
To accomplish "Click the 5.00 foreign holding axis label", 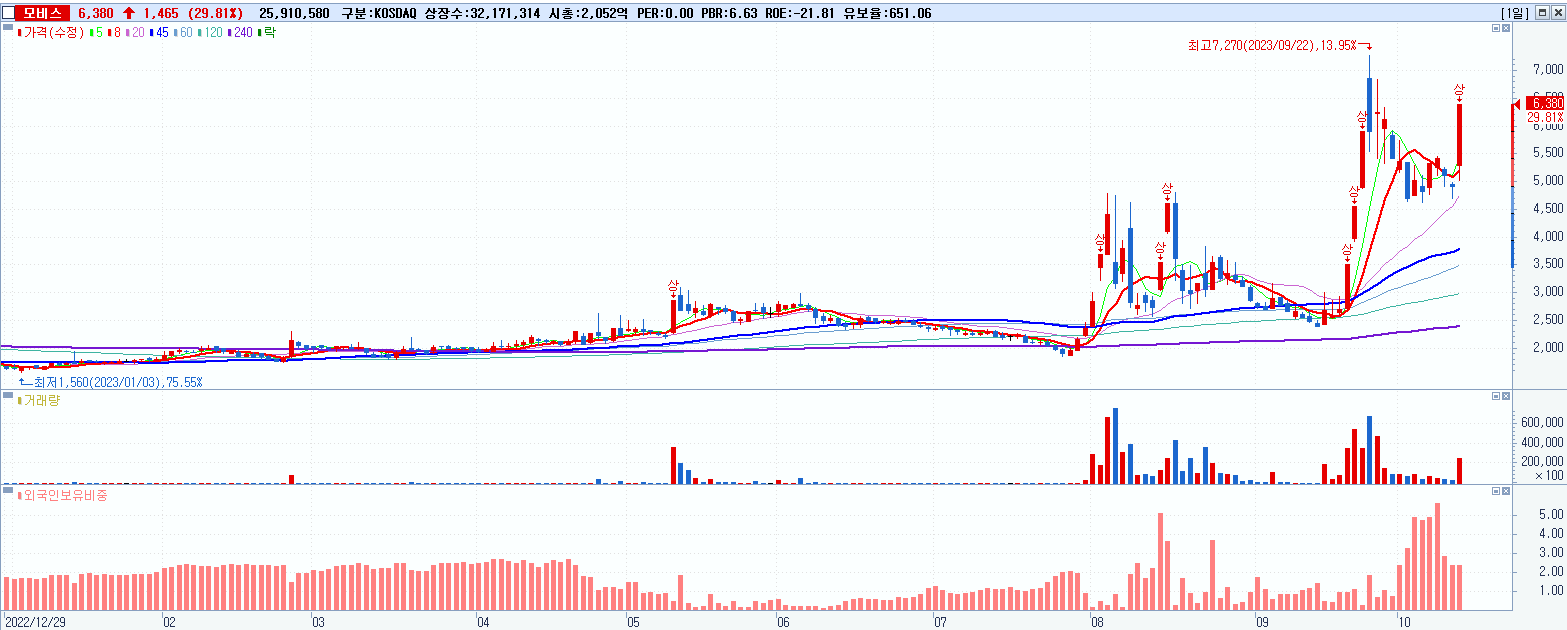I will pyautogui.click(x=1550, y=514).
